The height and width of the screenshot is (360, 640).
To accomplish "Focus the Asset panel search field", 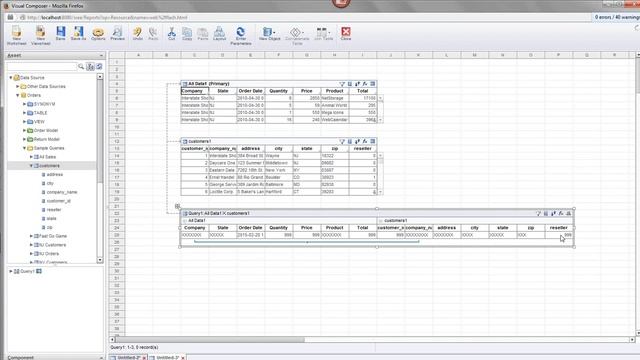I will (x=42, y=67).
